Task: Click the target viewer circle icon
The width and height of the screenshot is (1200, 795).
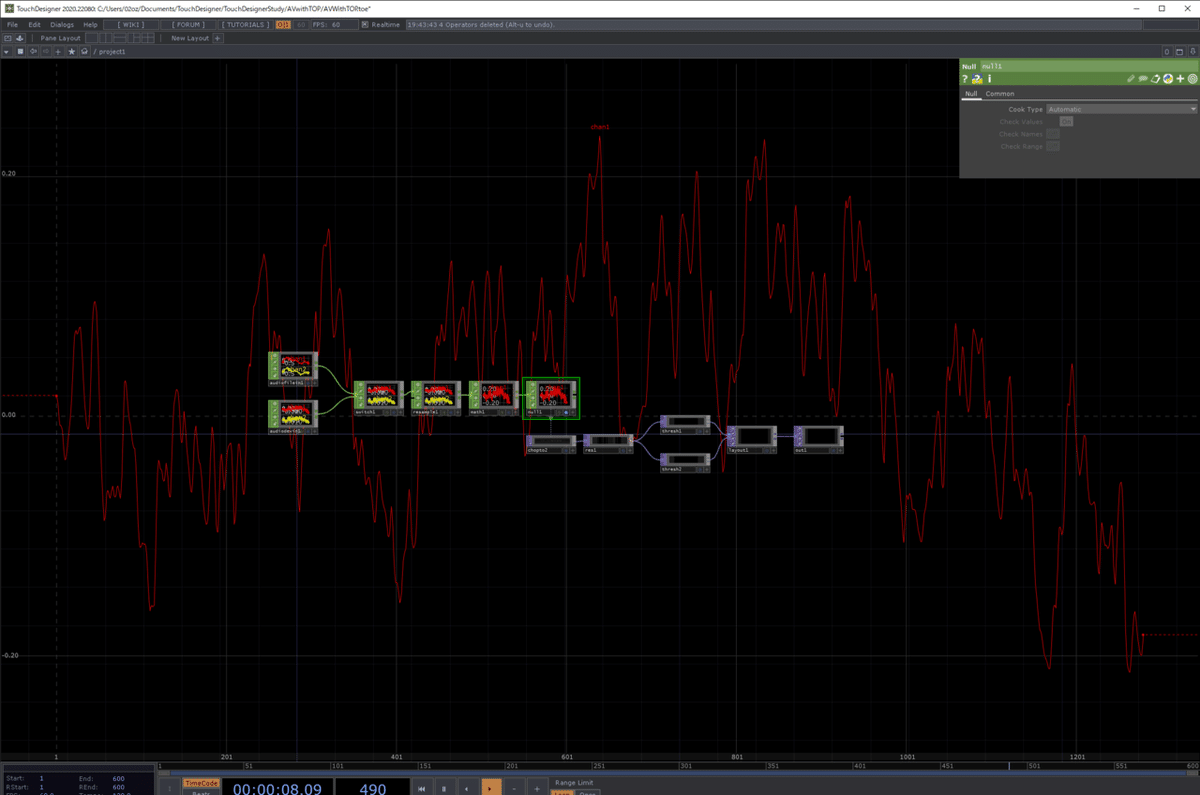Action: coord(1192,78)
